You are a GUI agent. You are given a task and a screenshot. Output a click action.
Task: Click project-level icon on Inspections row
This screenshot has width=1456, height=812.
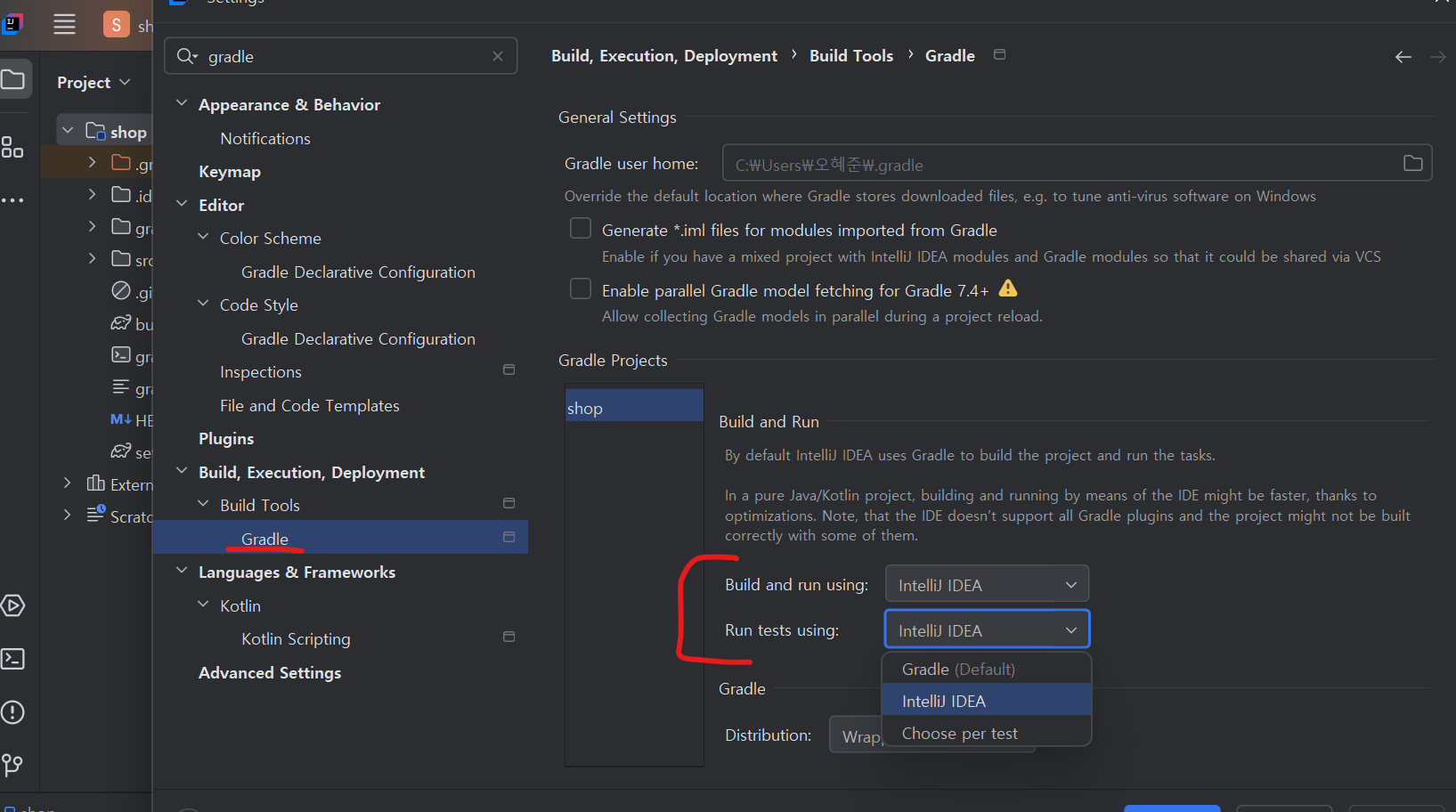point(509,369)
